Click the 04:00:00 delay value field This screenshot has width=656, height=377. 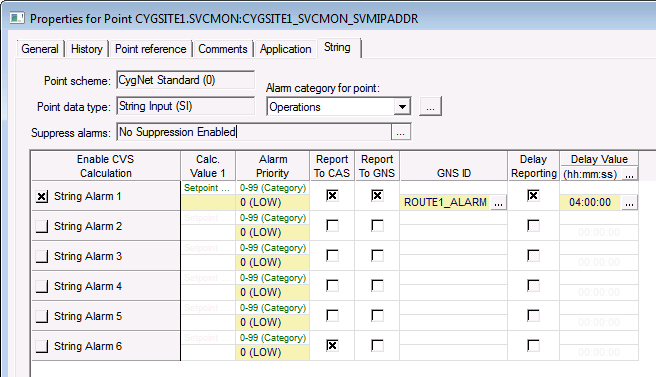click(590, 203)
